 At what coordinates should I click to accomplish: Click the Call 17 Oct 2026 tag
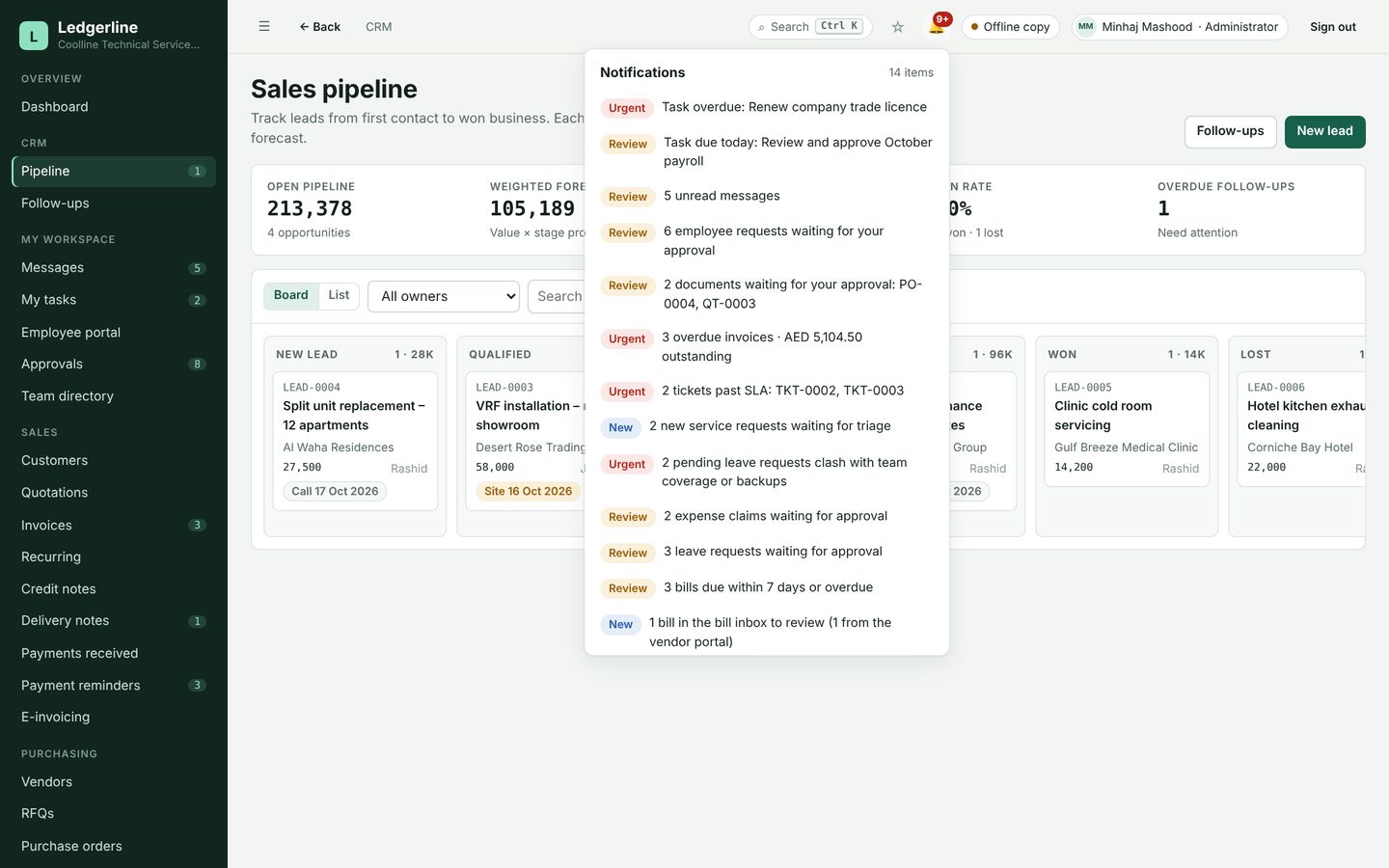335,492
